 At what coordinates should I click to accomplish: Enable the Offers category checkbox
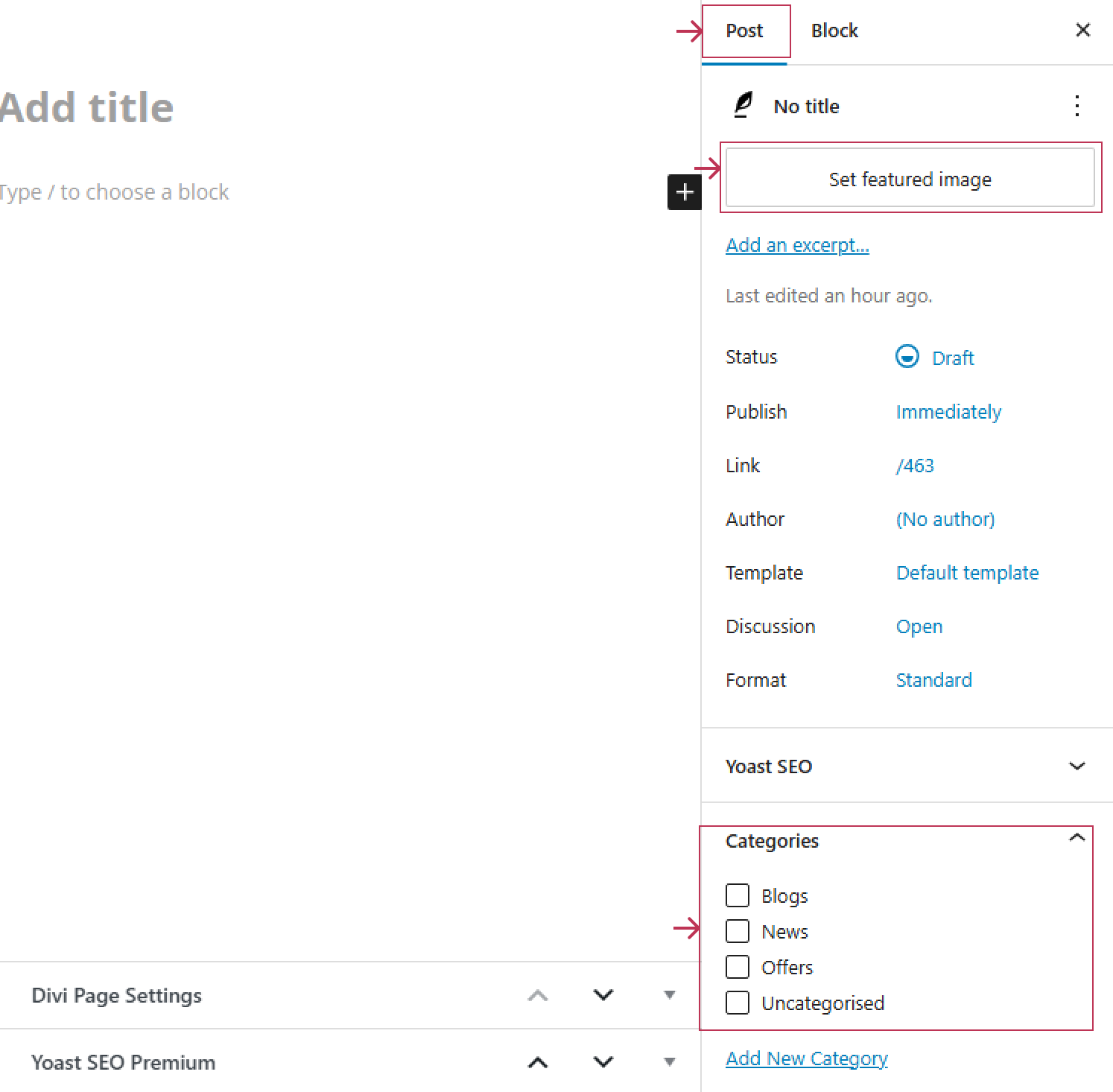coord(738,967)
